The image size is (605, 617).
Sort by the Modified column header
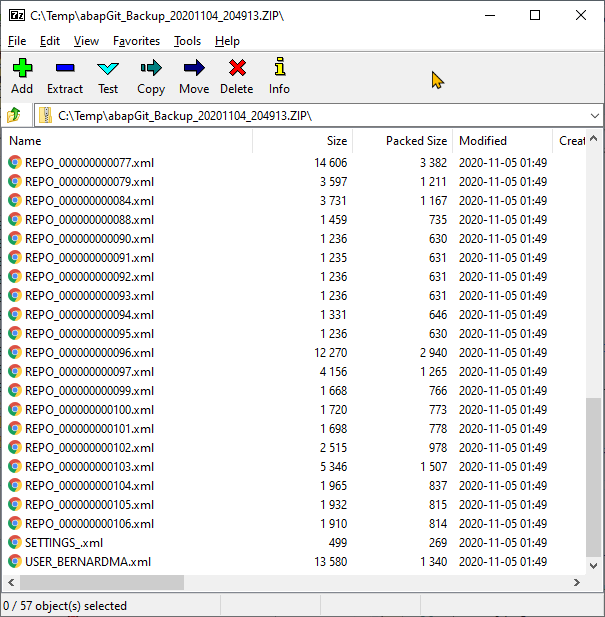pos(502,141)
